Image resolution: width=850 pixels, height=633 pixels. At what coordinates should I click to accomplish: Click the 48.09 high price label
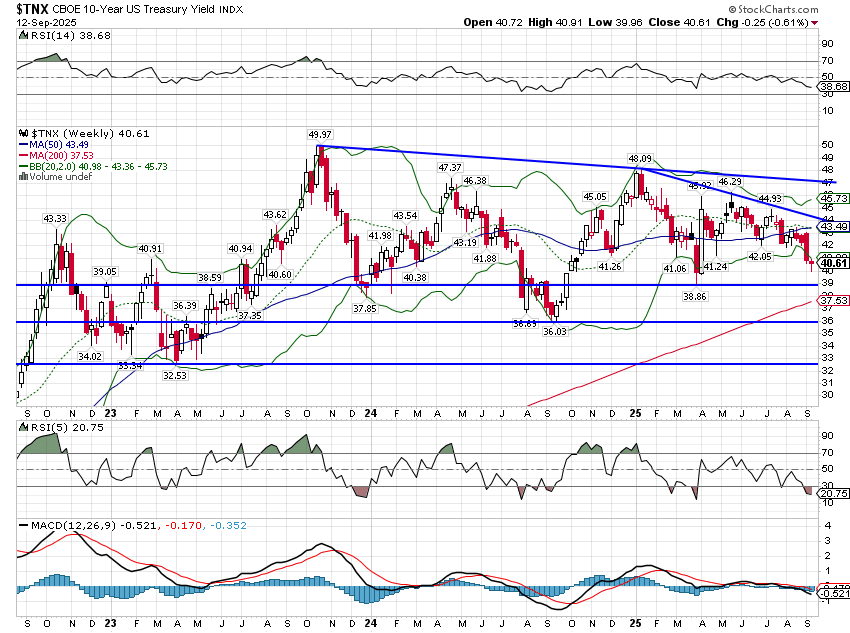tap(640, 158)
